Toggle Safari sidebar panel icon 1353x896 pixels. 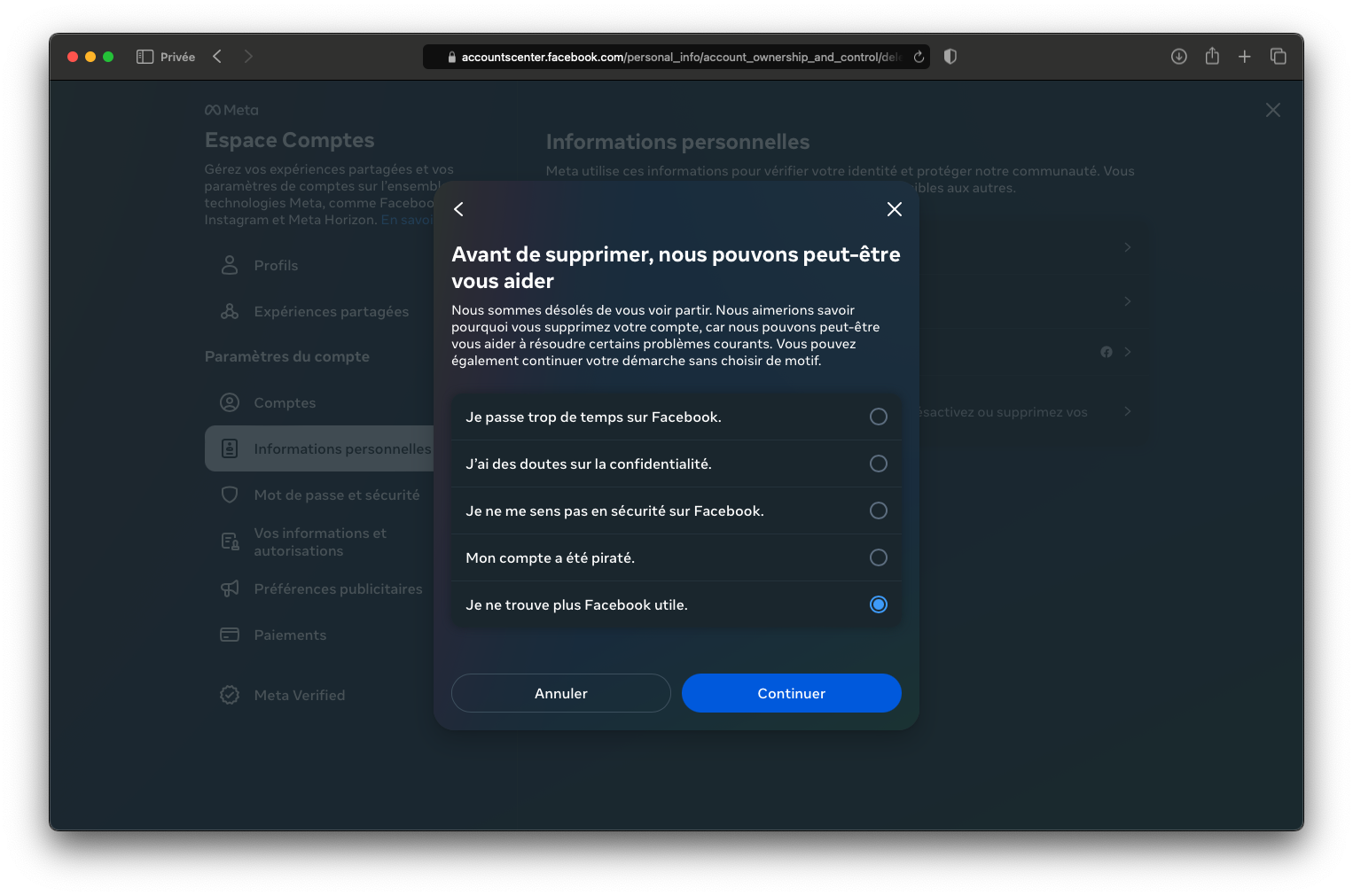point(145,57)
